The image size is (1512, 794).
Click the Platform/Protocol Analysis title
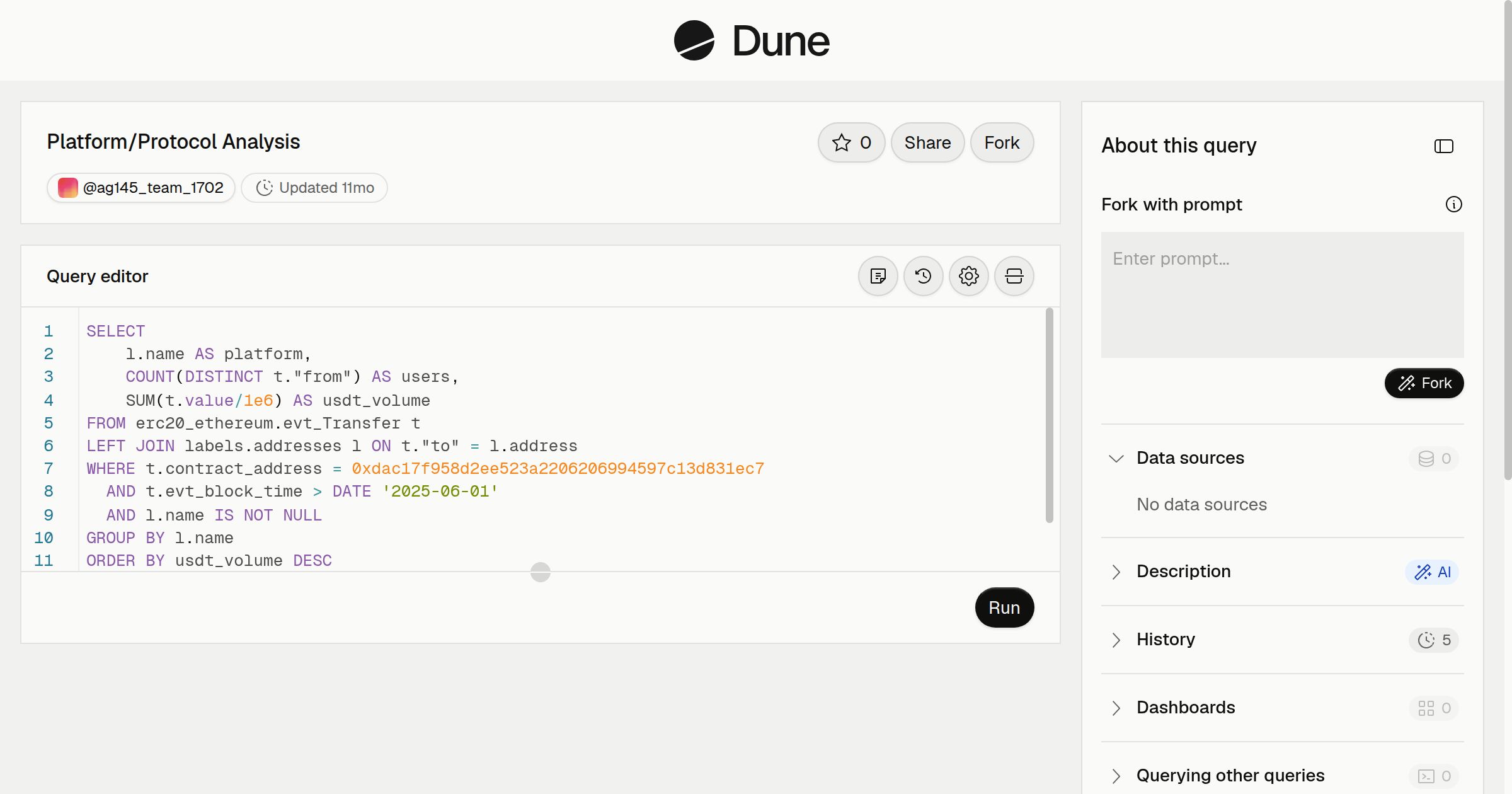pos(173,142)
